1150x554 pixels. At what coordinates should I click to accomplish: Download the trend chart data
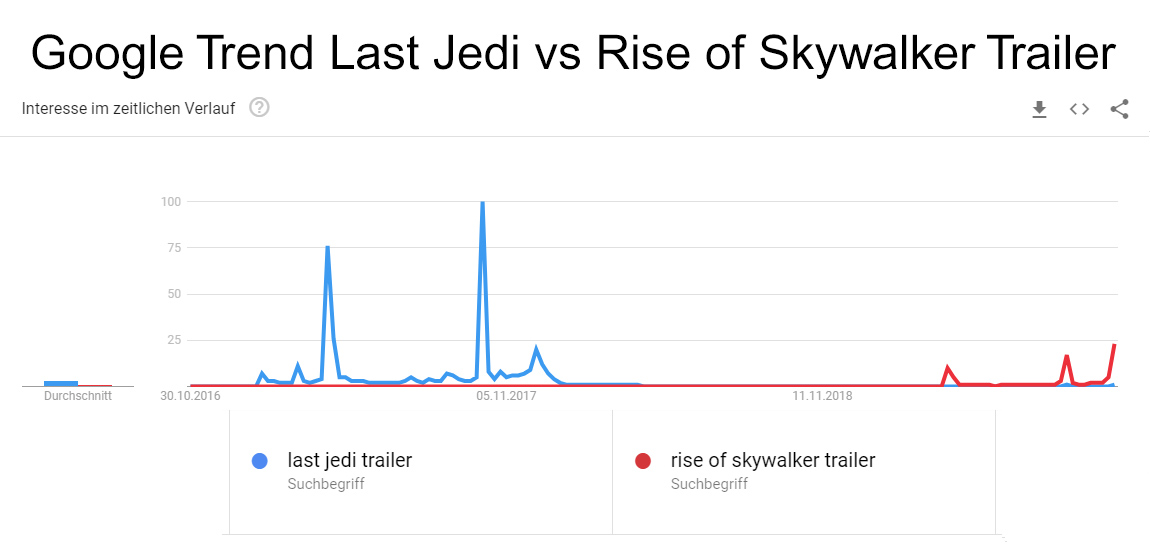click(1039, 109)
